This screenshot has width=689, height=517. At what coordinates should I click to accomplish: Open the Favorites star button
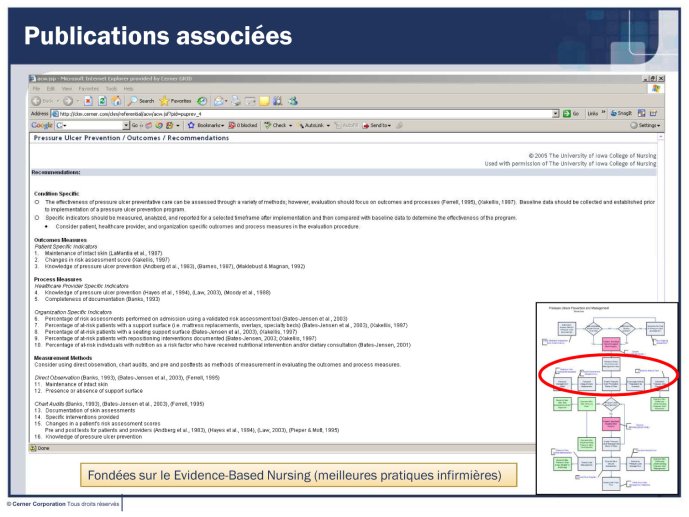[175, 101]
